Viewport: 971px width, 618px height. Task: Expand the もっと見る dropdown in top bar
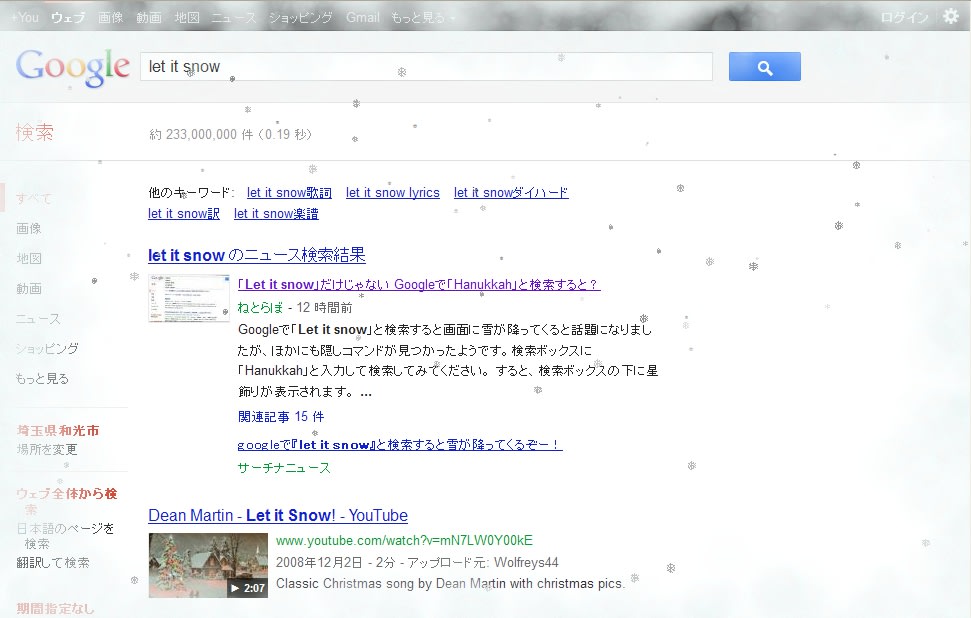click(422, 17)
